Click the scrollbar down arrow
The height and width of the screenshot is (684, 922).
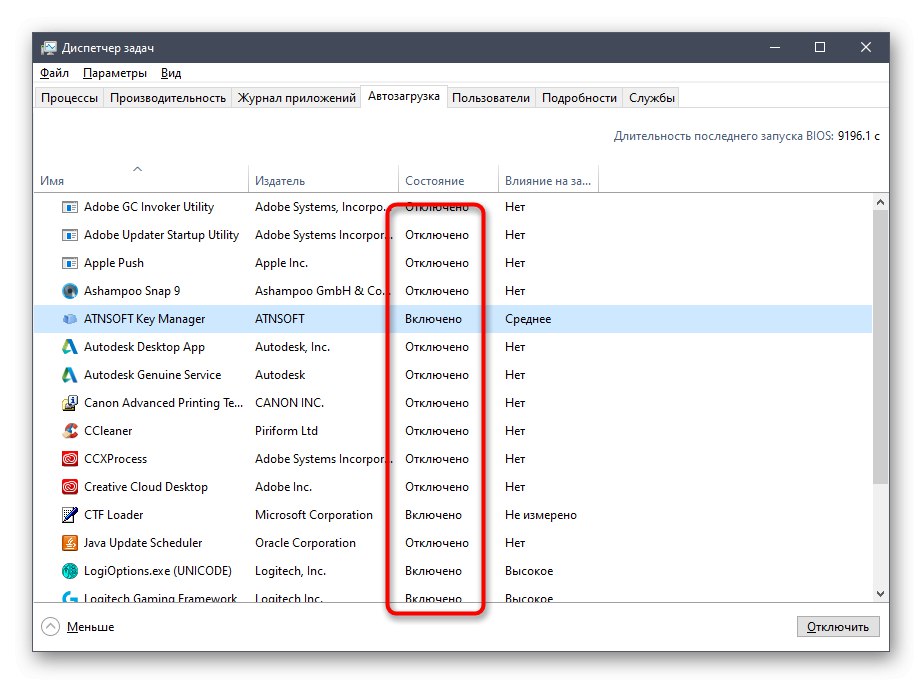coord(880,594)
